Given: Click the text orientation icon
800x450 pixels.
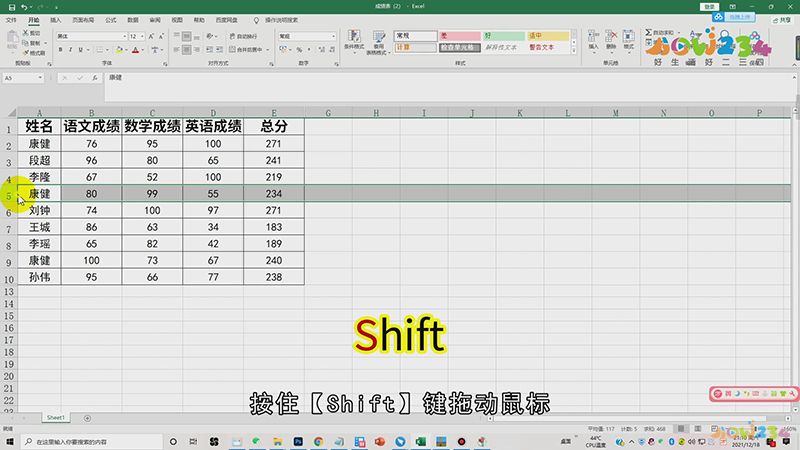Looking at the screenshot, I should (210, 36).
